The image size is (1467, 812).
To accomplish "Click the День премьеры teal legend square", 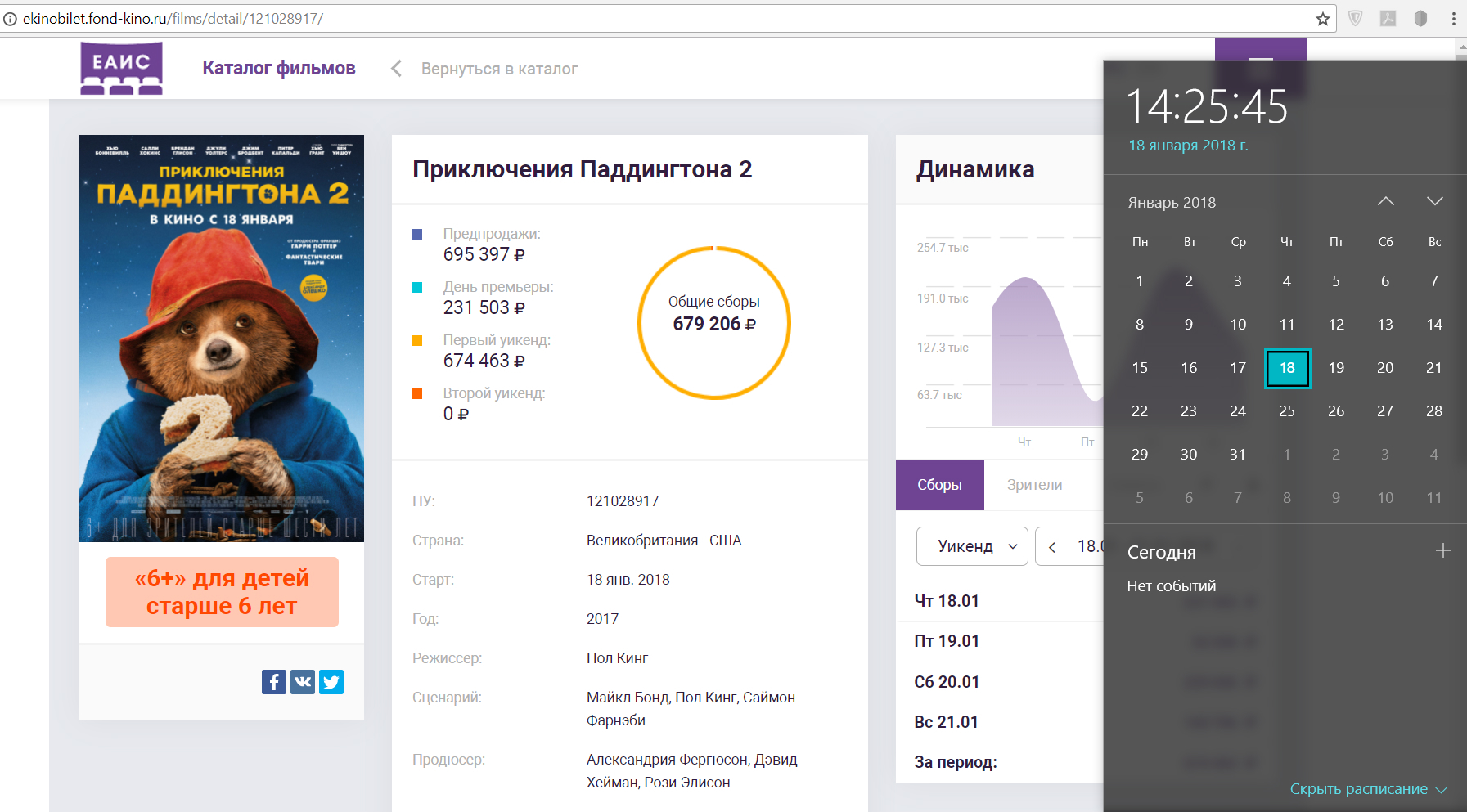I will click(417, 287).
